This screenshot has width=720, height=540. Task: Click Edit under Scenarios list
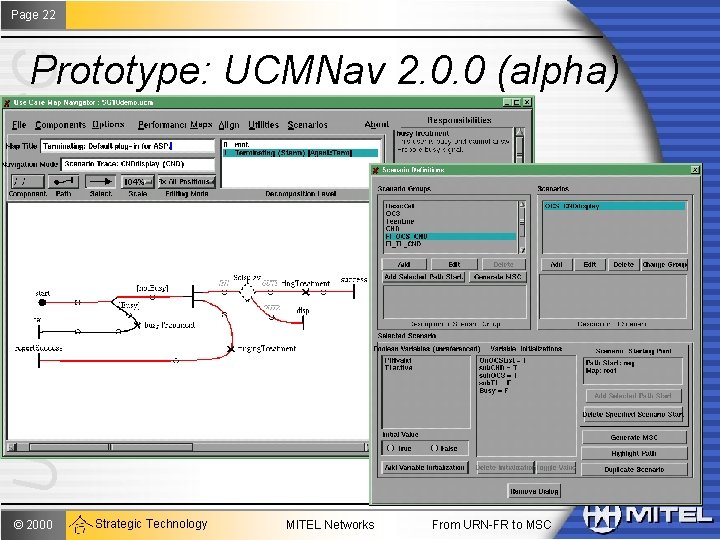pos(590,264)
